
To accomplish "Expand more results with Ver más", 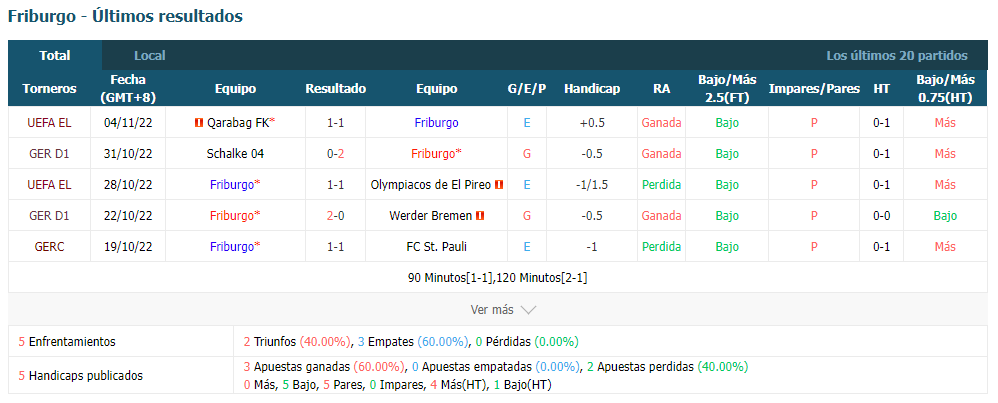I will 503,310.
